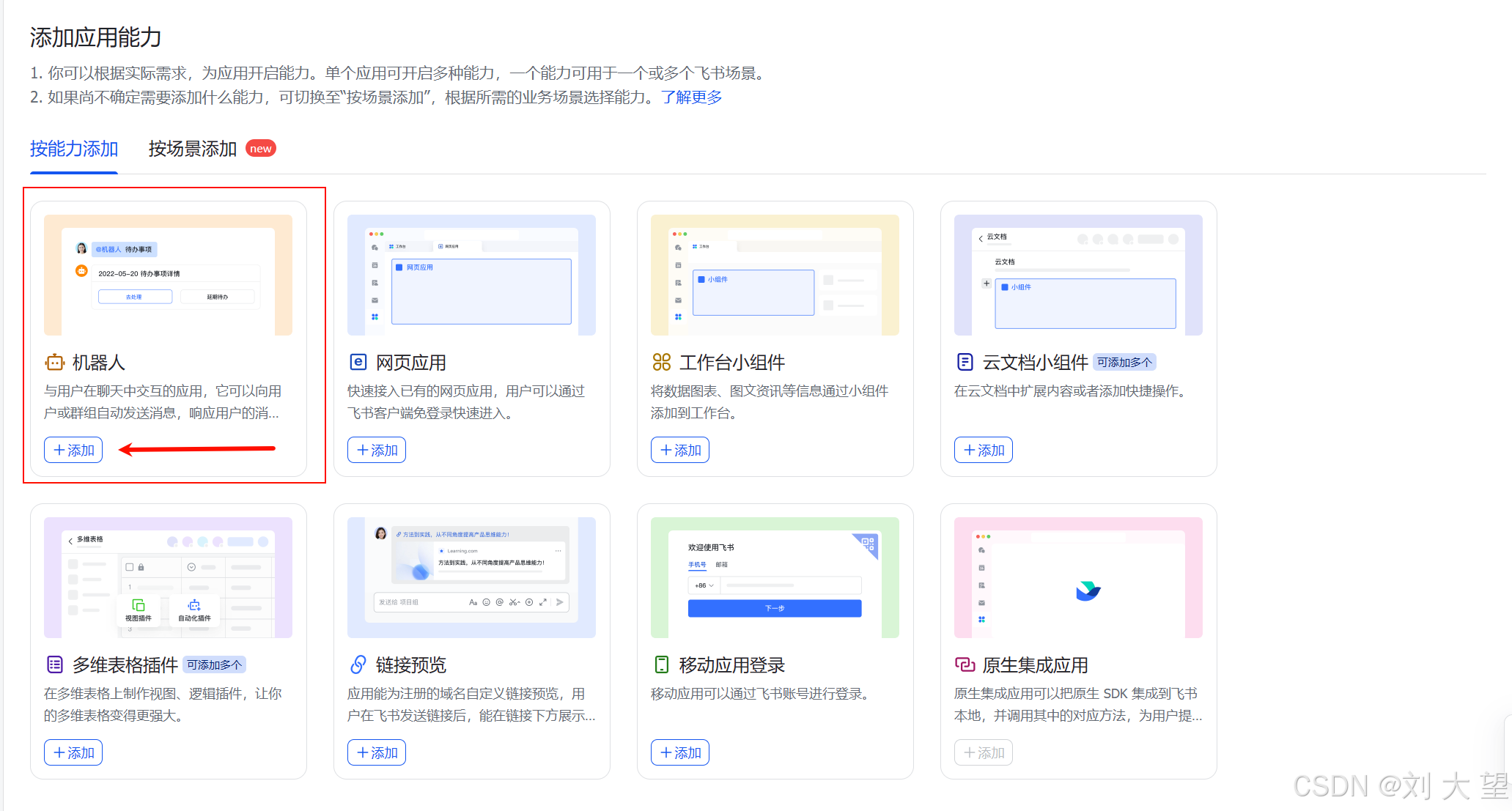Click the icon beside 原生集成应用
The height and width of the screenshot is (811, 1512).
965,664
